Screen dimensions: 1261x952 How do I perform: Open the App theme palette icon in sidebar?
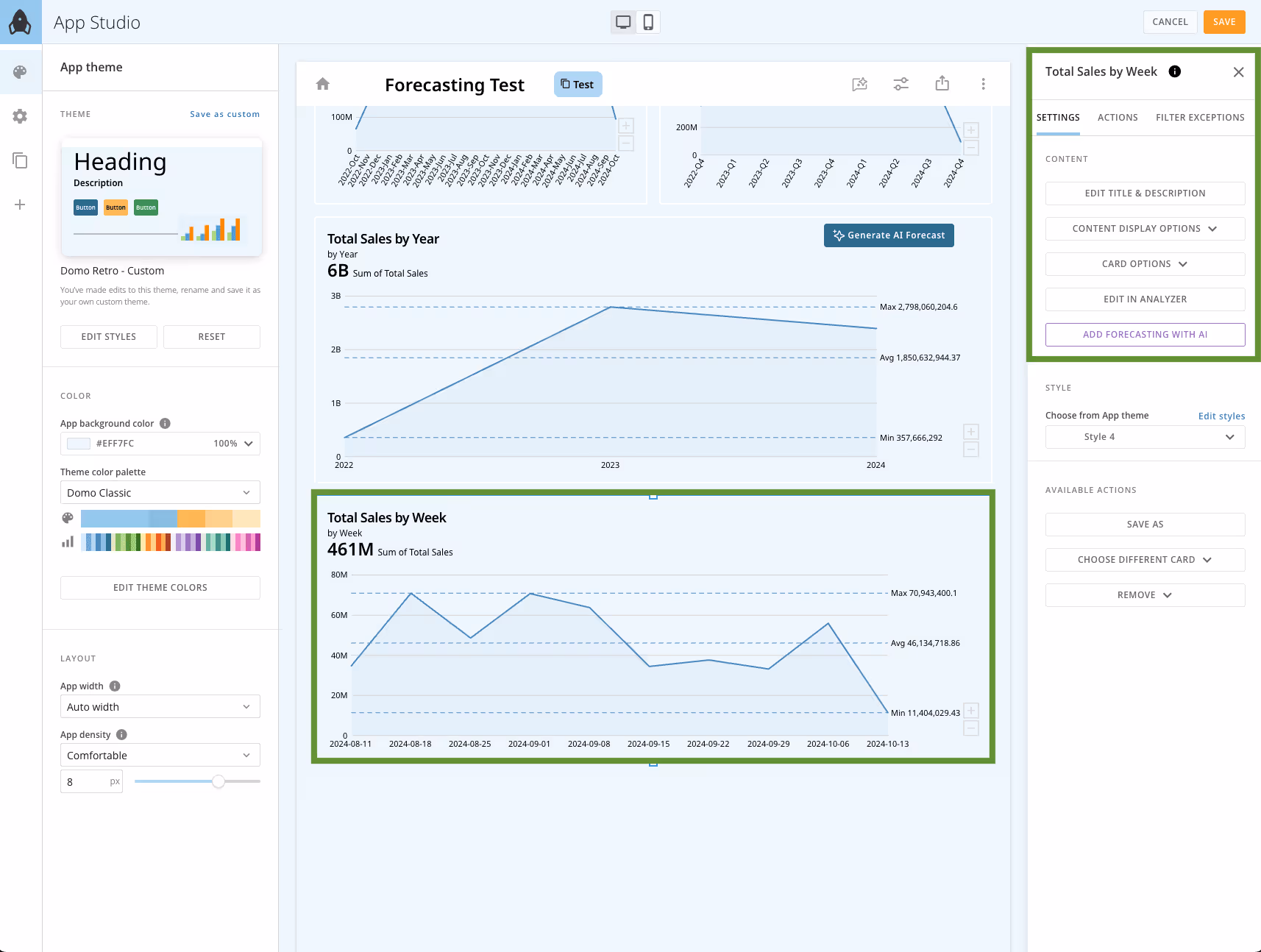point(20,71)
